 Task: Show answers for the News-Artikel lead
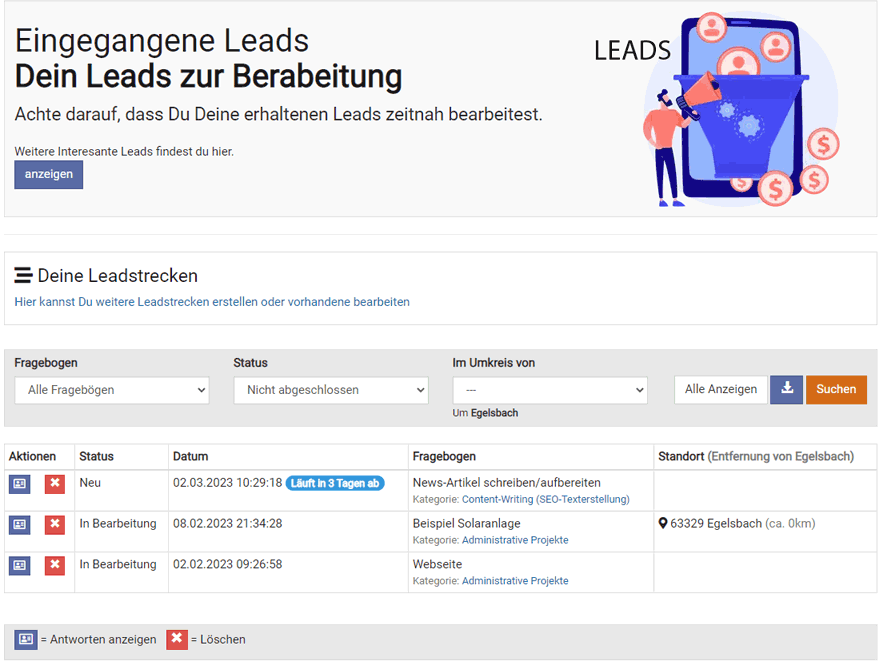tap(20, 484)
